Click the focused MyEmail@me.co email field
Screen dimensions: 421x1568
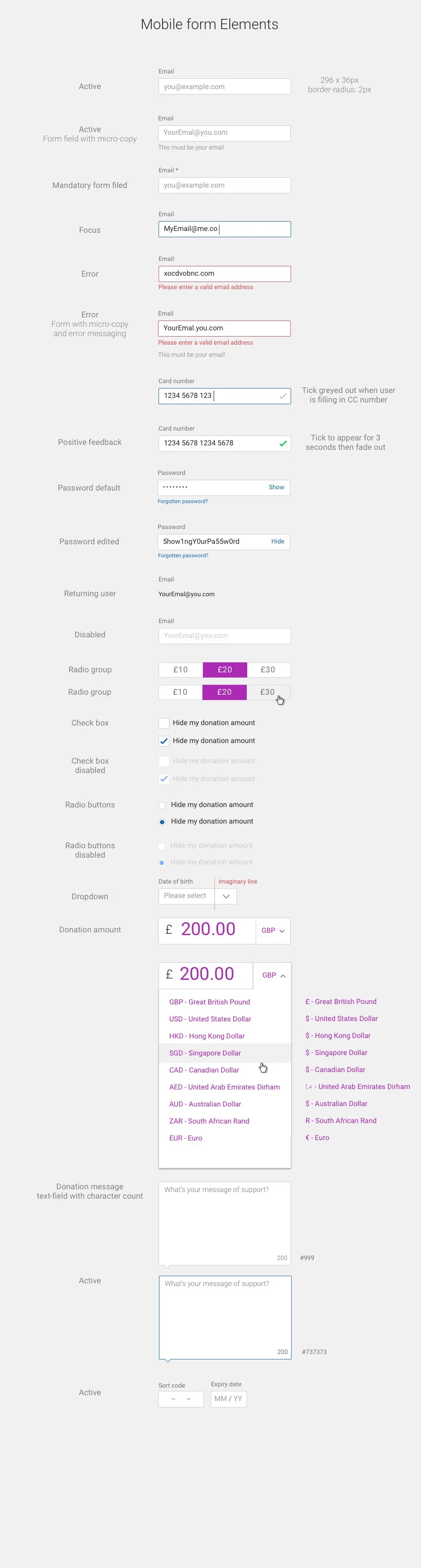[x=224, y=230]
